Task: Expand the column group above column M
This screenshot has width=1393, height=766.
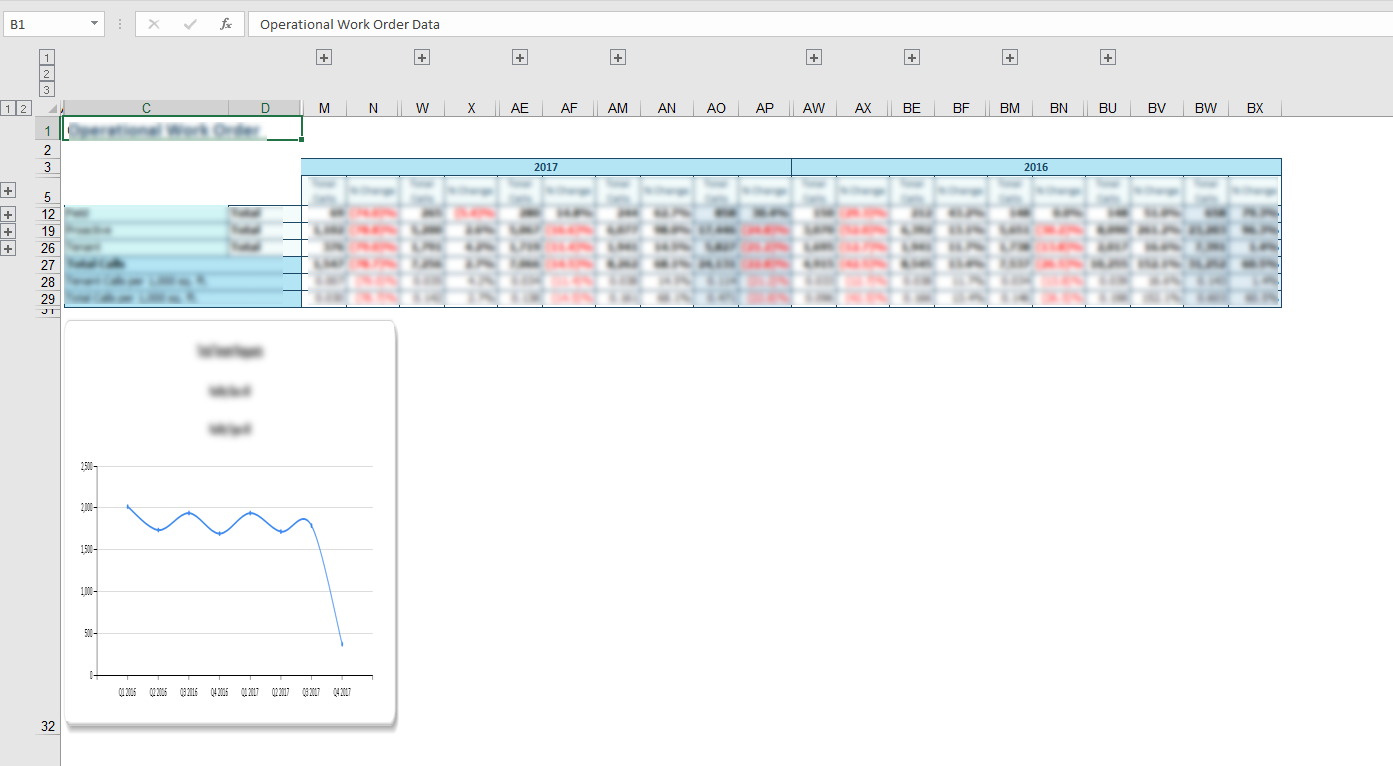Action: (324, 58)
